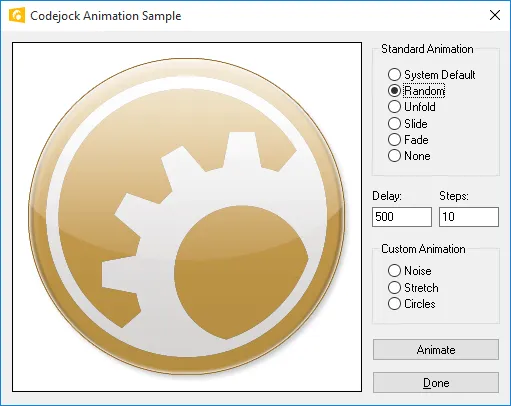Click the Custom Animation group heading
The height and width of the screenshot is (406, 511).
(x=423, y=249)
